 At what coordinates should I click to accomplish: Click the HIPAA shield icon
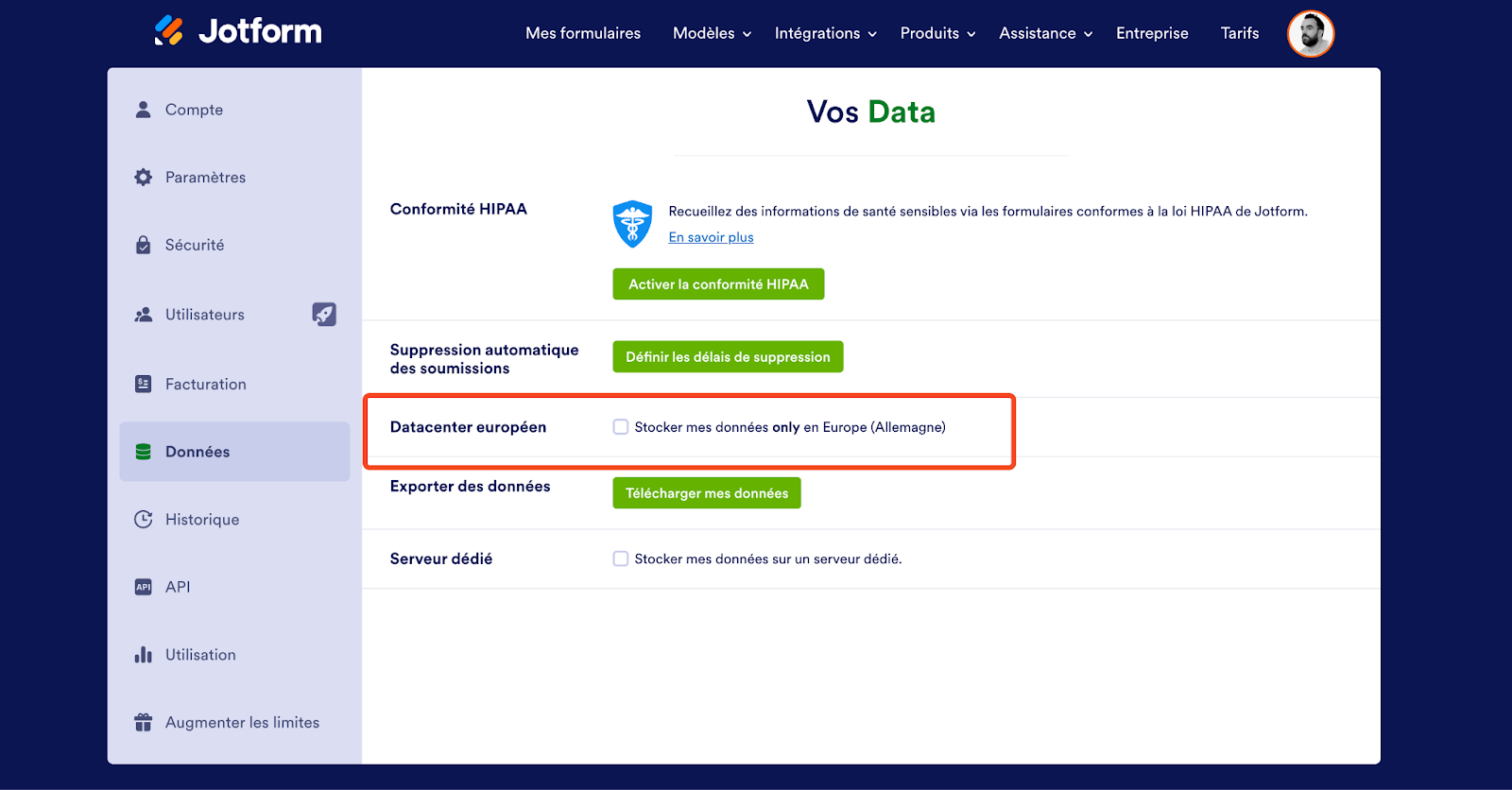click(x=632, y=224)
